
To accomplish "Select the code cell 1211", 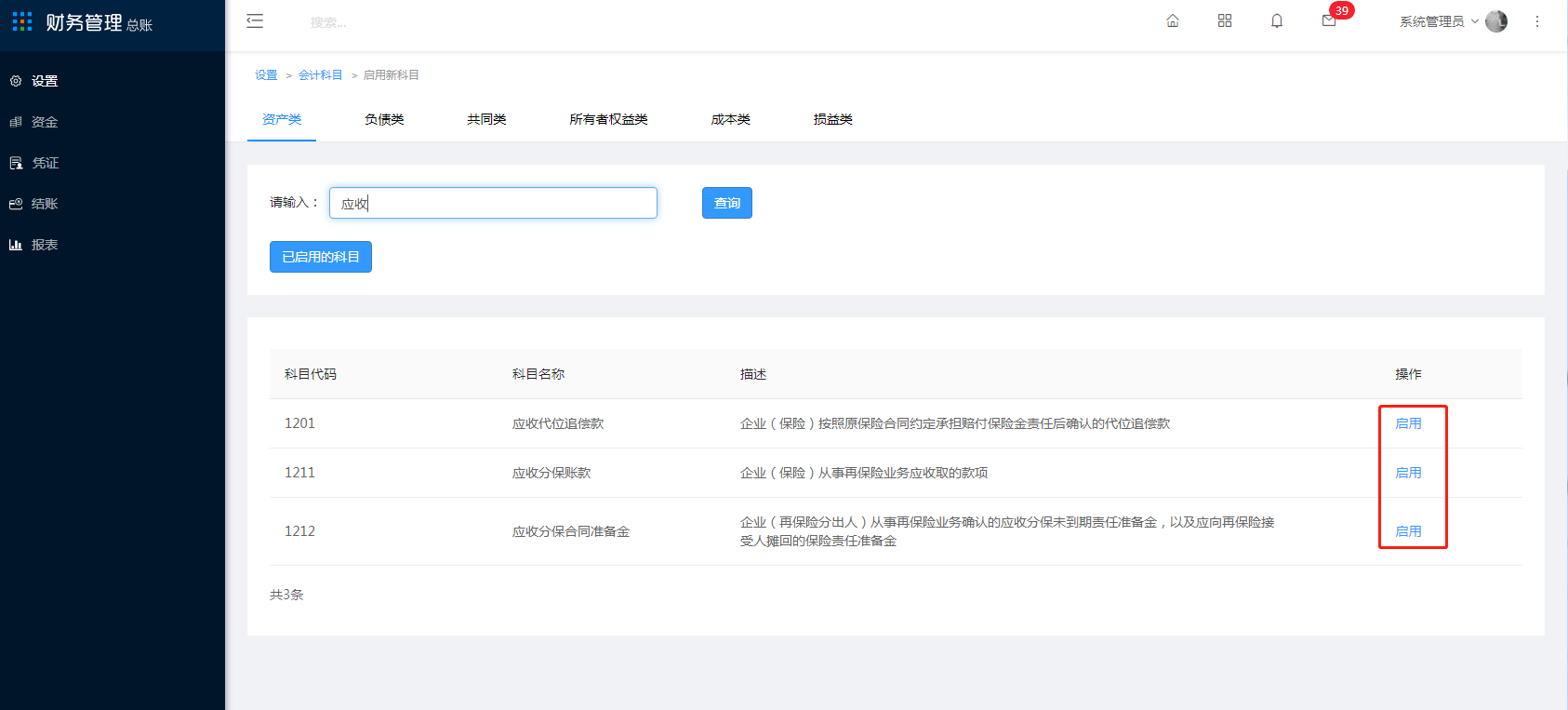I will (299, 473).
